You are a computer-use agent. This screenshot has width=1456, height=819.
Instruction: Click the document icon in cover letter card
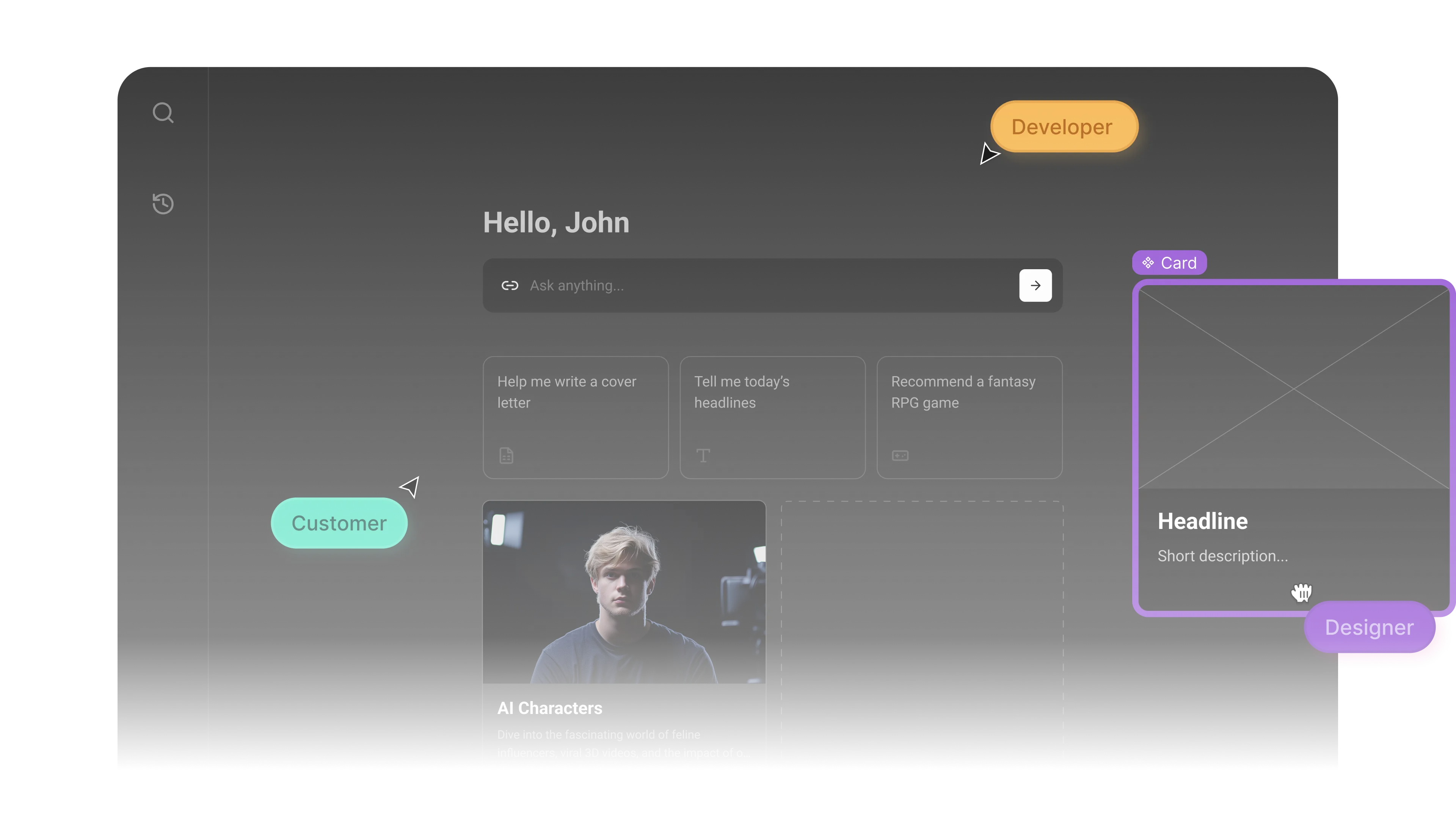(507, 455)
